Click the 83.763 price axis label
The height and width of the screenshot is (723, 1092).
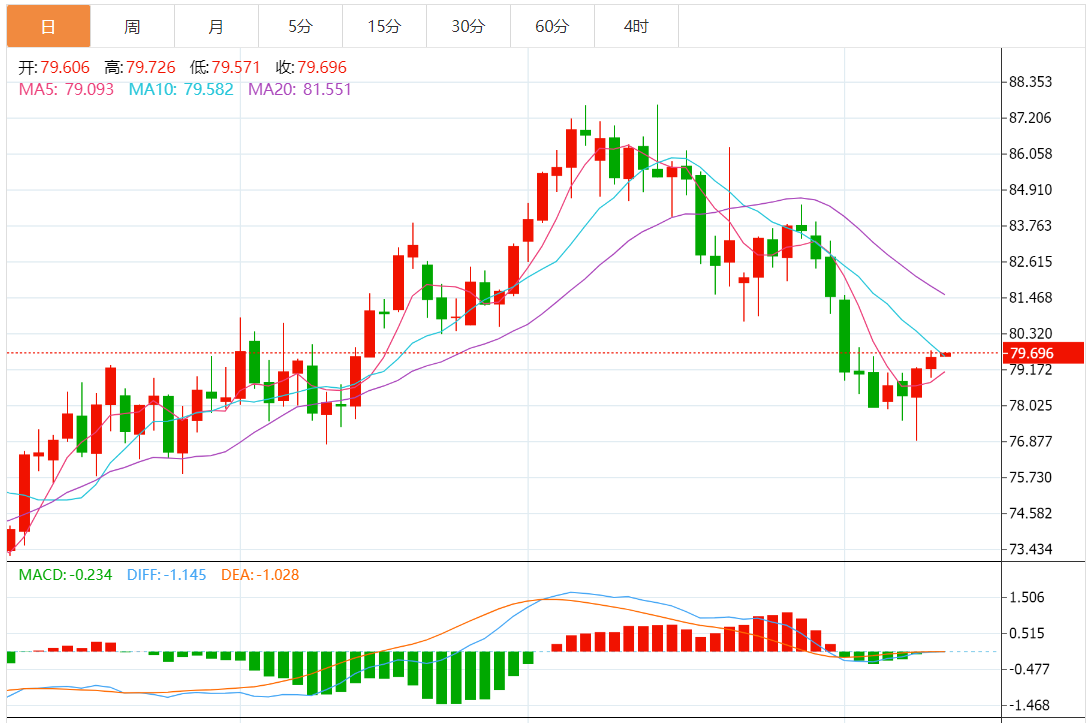coord(1031,226)
